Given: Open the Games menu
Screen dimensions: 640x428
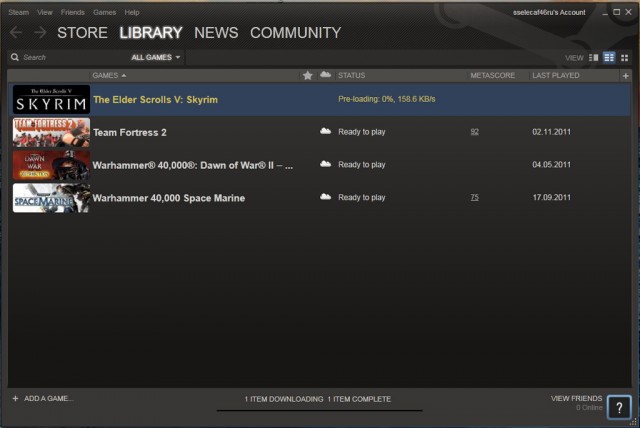Looking at the screenshot, I should pyautogui.click(x=104, y=12).
